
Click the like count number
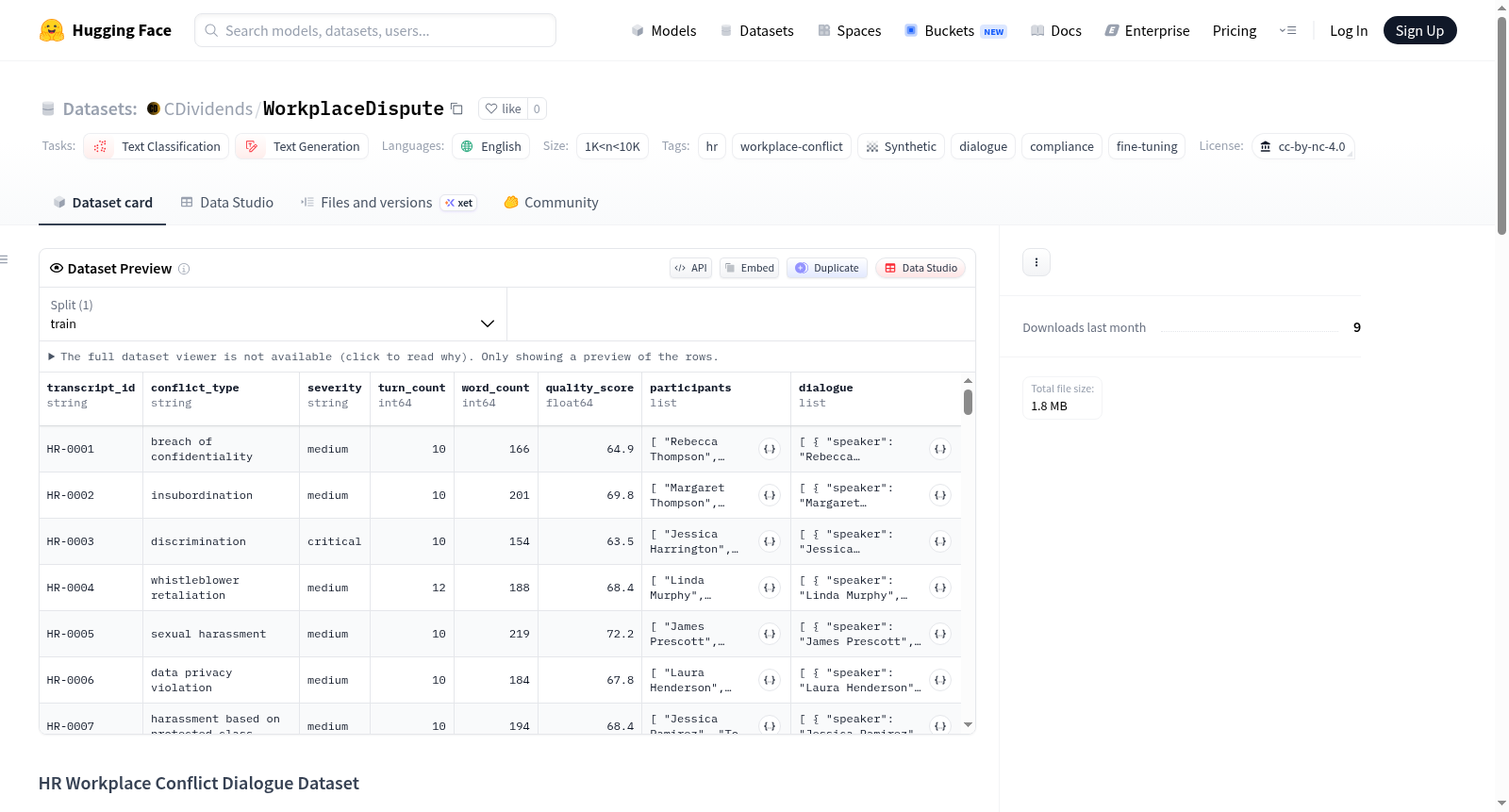click(x=537, y=108)
